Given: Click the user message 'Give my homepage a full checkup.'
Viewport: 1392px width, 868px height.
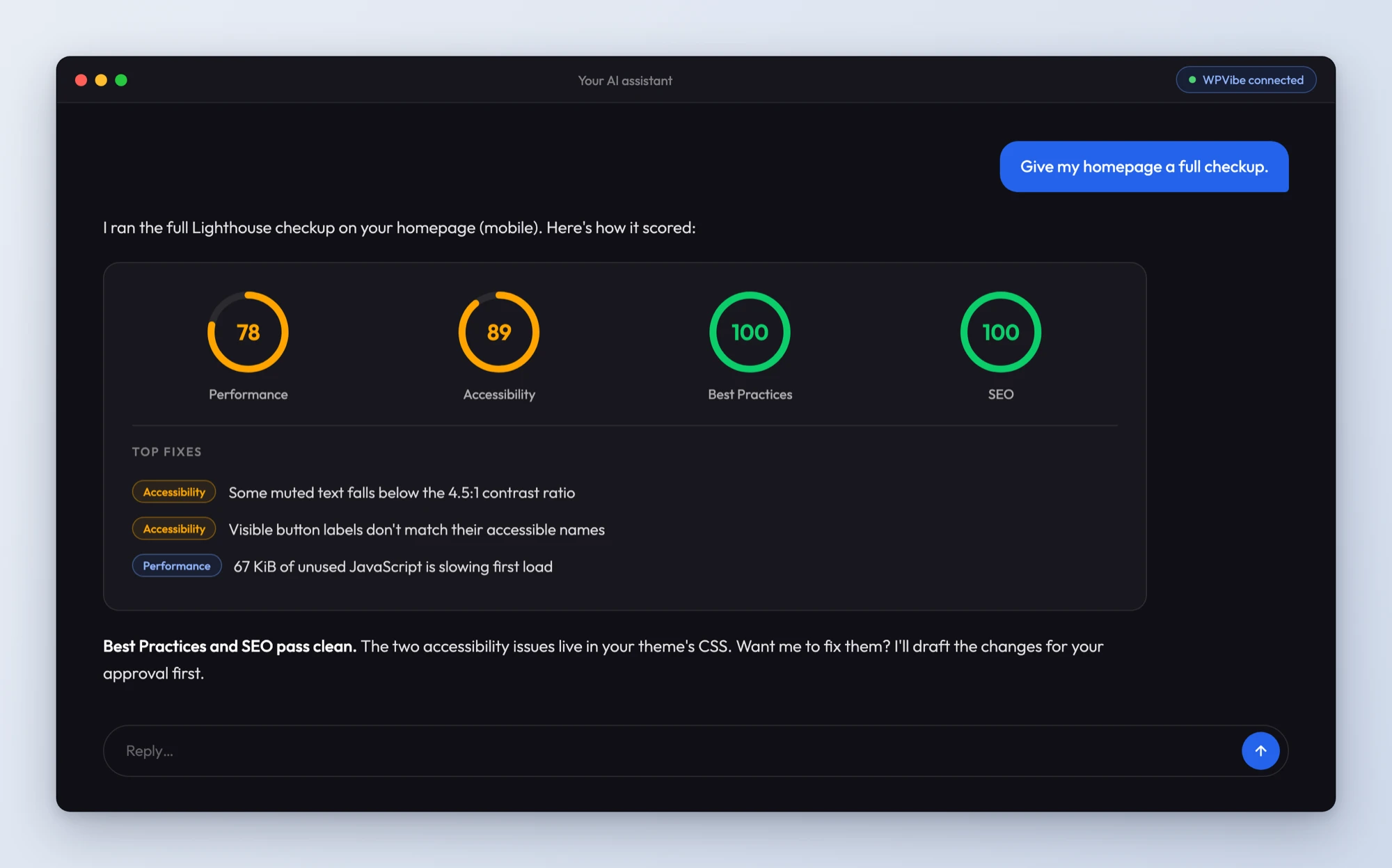Looking at the screenshot, I should pyautogui.click(x=1144, y=166).
